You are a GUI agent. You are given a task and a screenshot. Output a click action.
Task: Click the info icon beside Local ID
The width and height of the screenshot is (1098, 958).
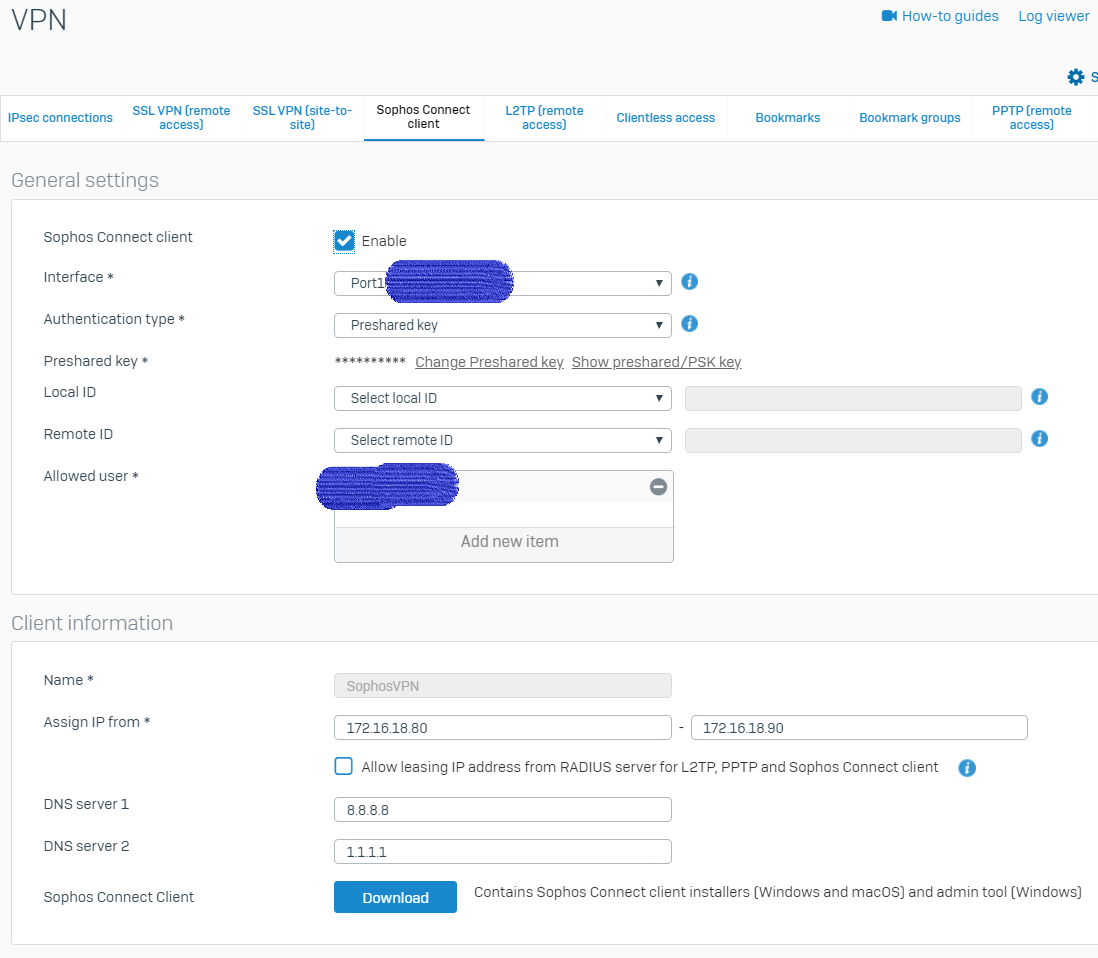click(x=1039, y=397)
